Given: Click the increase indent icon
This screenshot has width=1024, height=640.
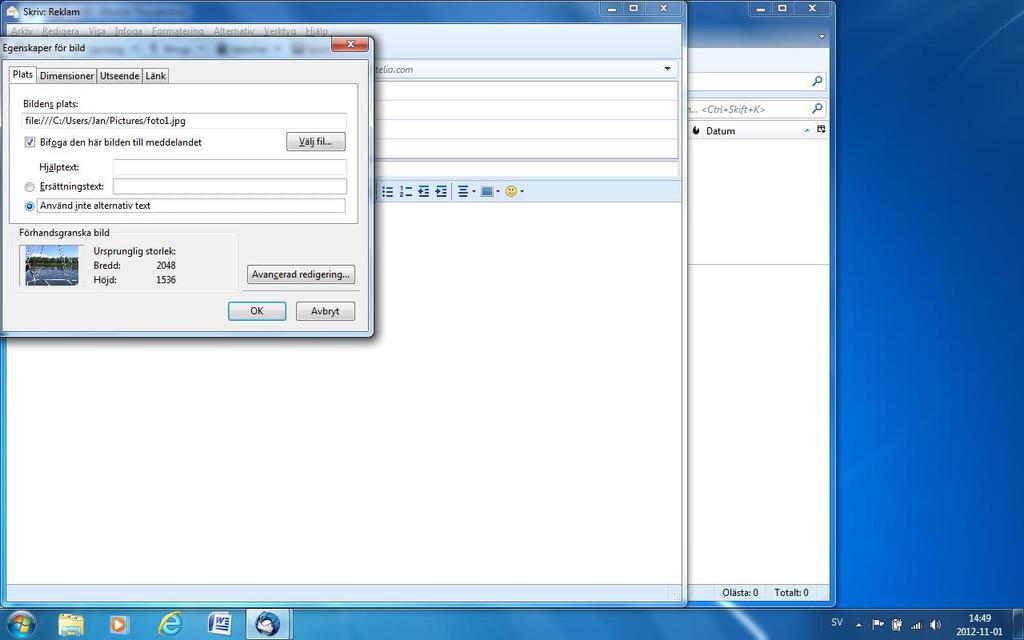Looking at the screenshot, I should pyautogui.click(x=441, y=191).
